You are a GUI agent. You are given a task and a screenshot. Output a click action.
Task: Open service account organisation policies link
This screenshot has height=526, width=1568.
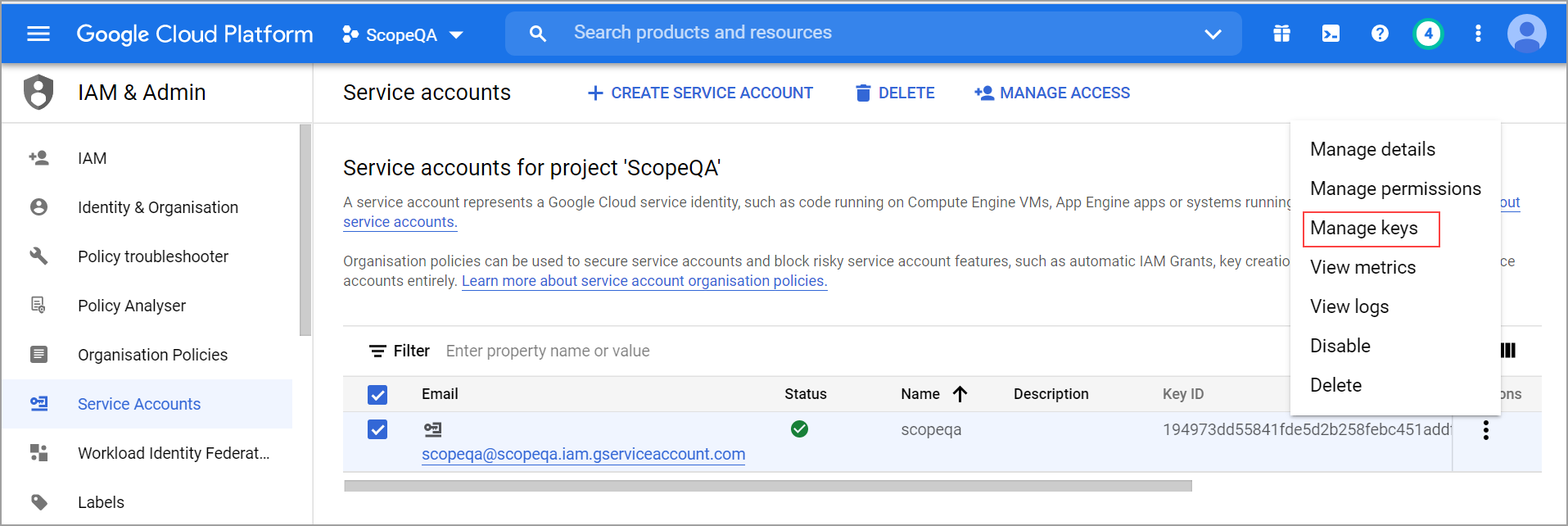[644, 281]
